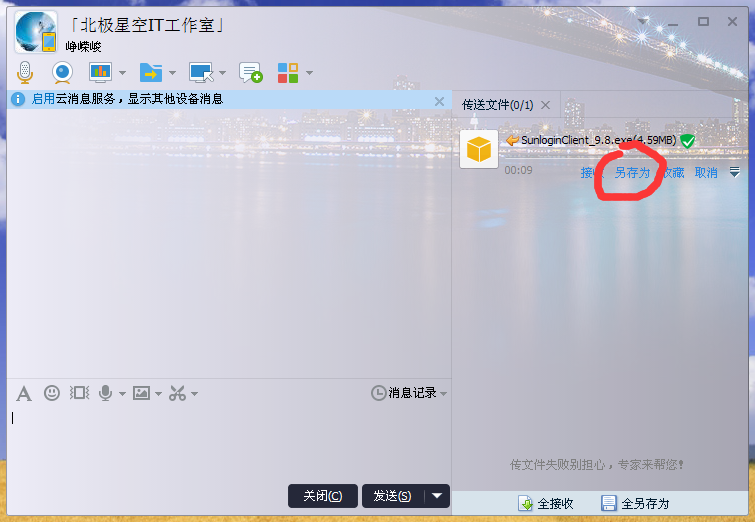Open the font settings 'A' icon

[x=24, y=393]
